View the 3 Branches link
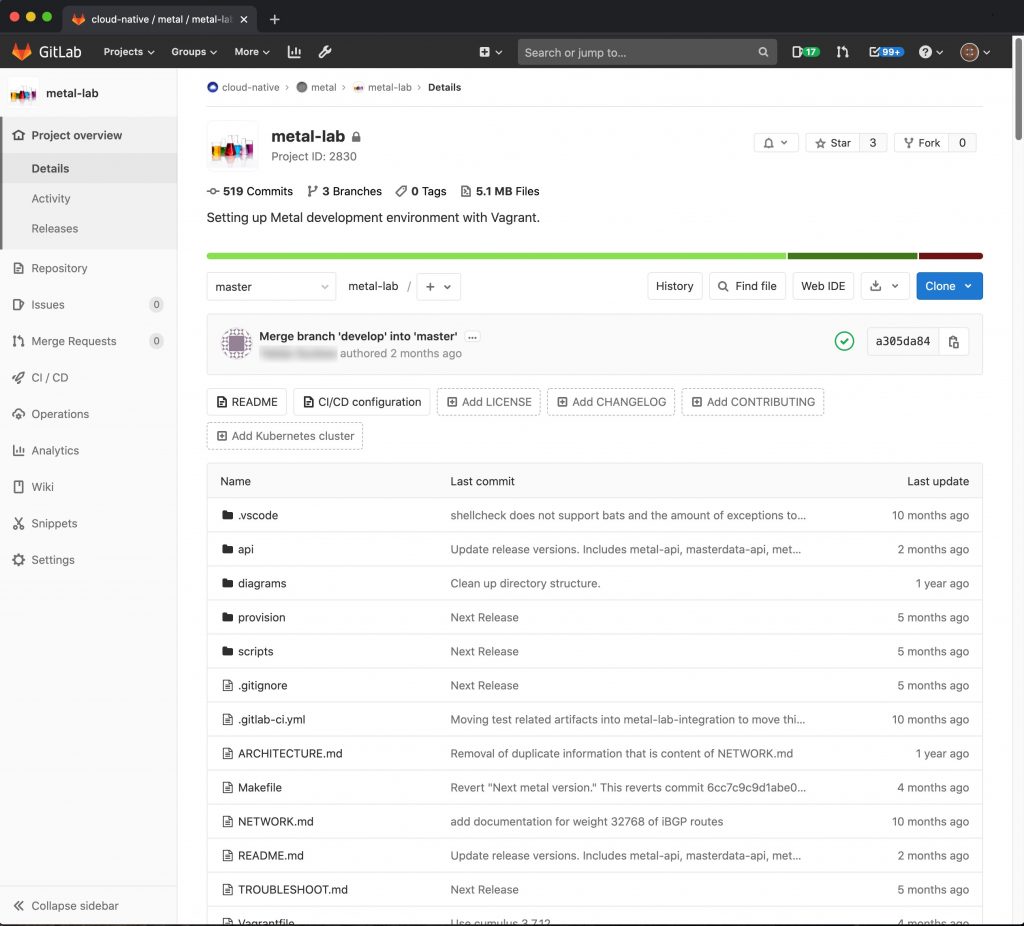The image size is (1024, 926). pos(344,191)
